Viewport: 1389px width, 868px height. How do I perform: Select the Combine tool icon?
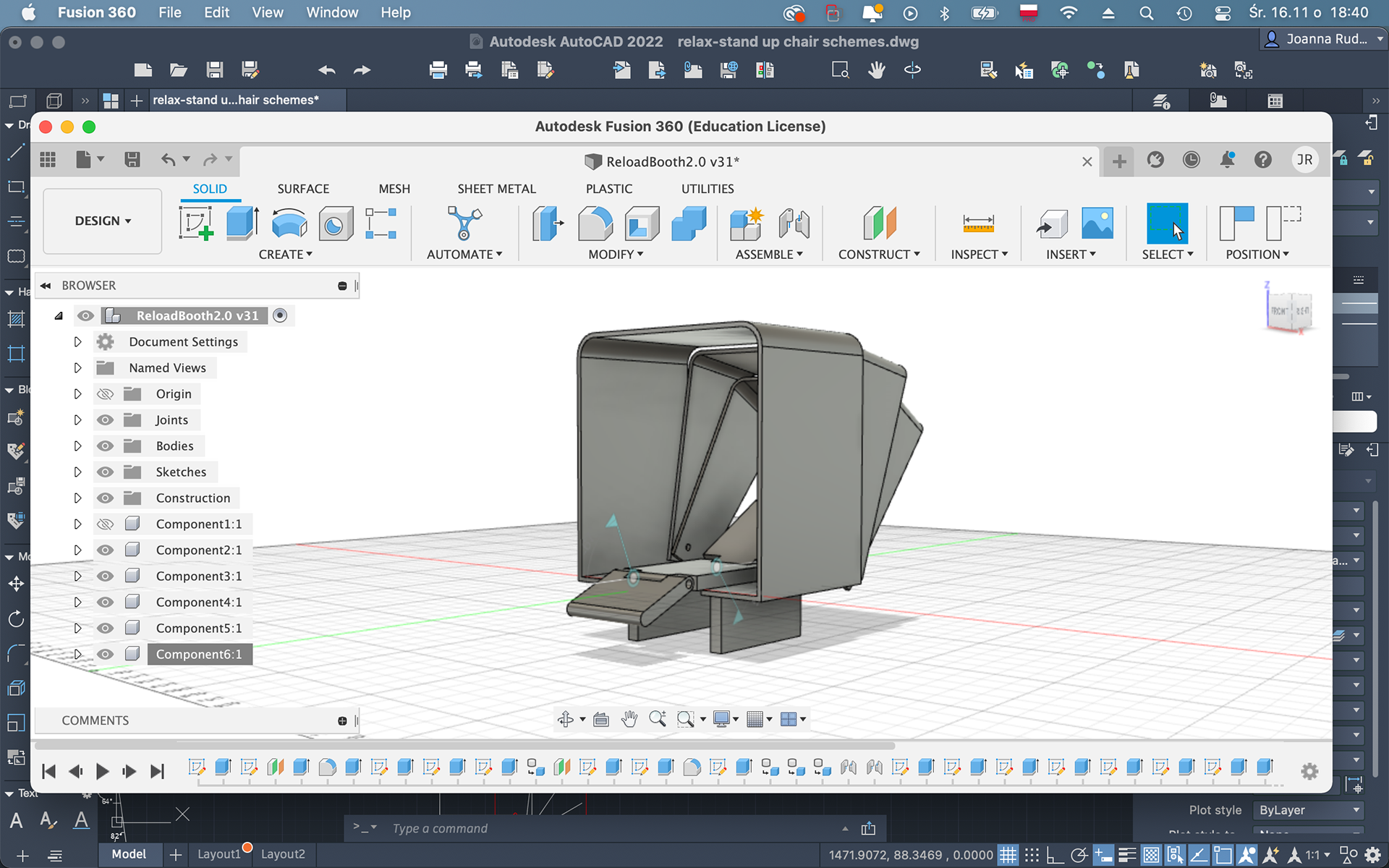(x=689, y=223)
